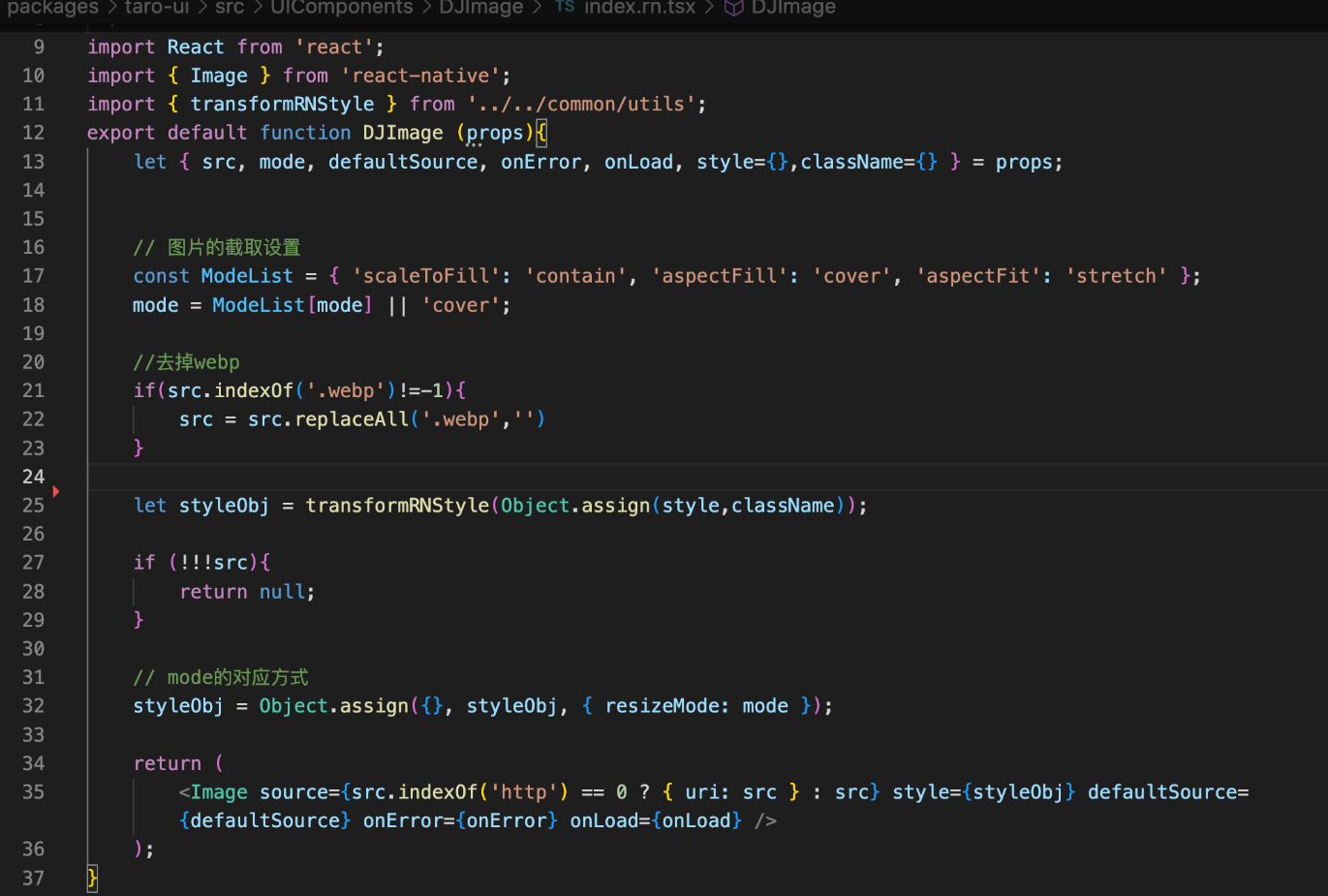Click the '../../common/utils' path string

click(581, 104)
